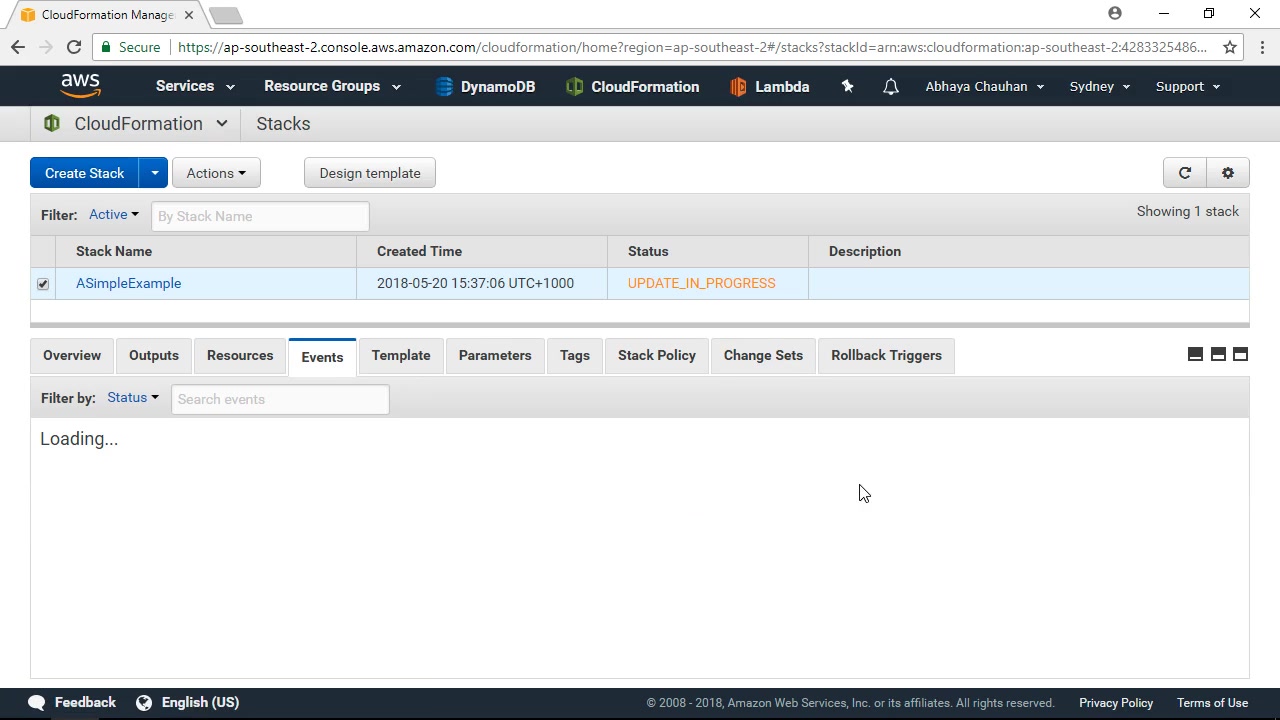Close the CloudFormation browser tab
Screen dimensions: 1280x720
[188, 15]
